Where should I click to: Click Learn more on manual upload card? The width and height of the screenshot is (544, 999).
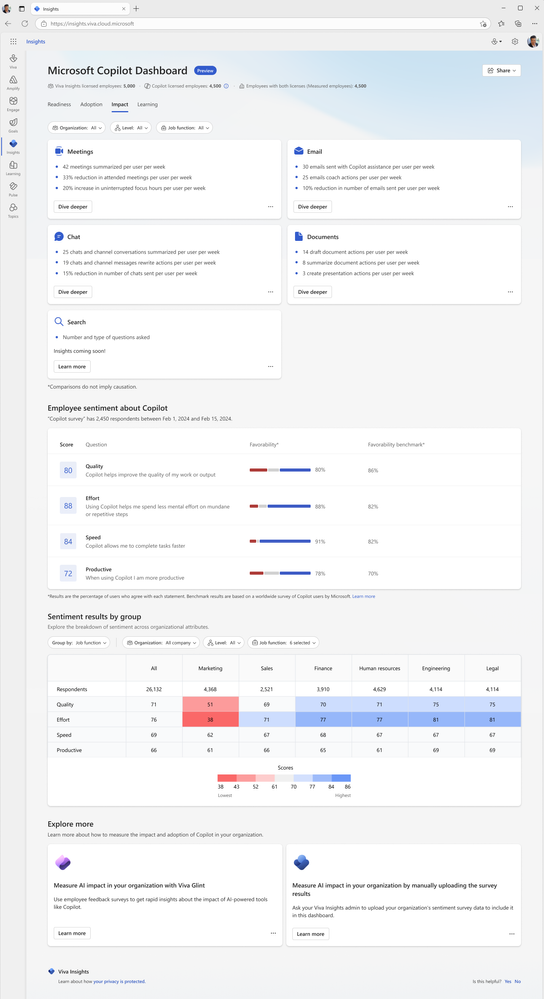[311, 934]
